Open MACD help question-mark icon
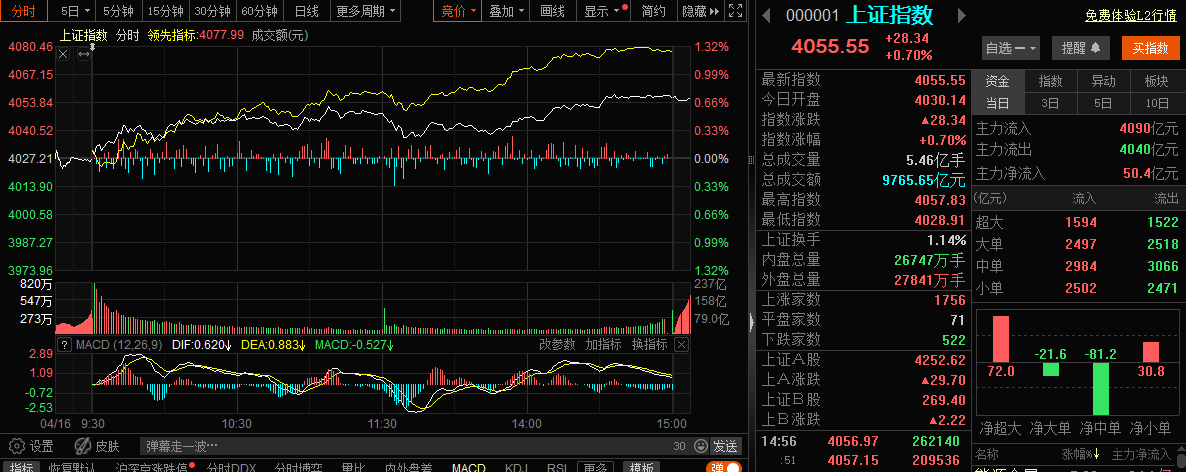The height and width of the screenshot is (472, 1186). (x=64, y=345)
